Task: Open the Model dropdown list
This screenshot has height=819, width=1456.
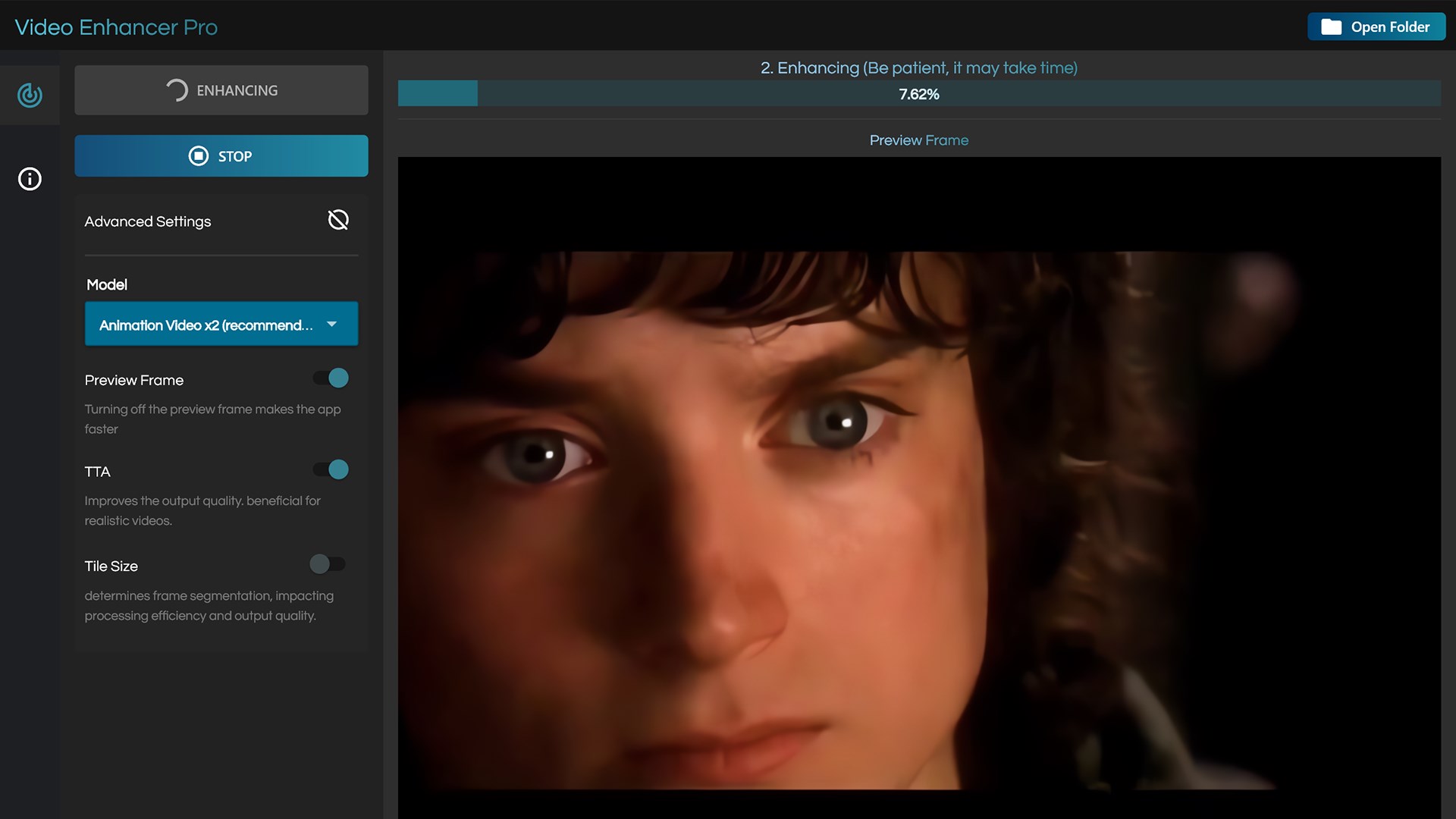Action: (x=221, y=324)
